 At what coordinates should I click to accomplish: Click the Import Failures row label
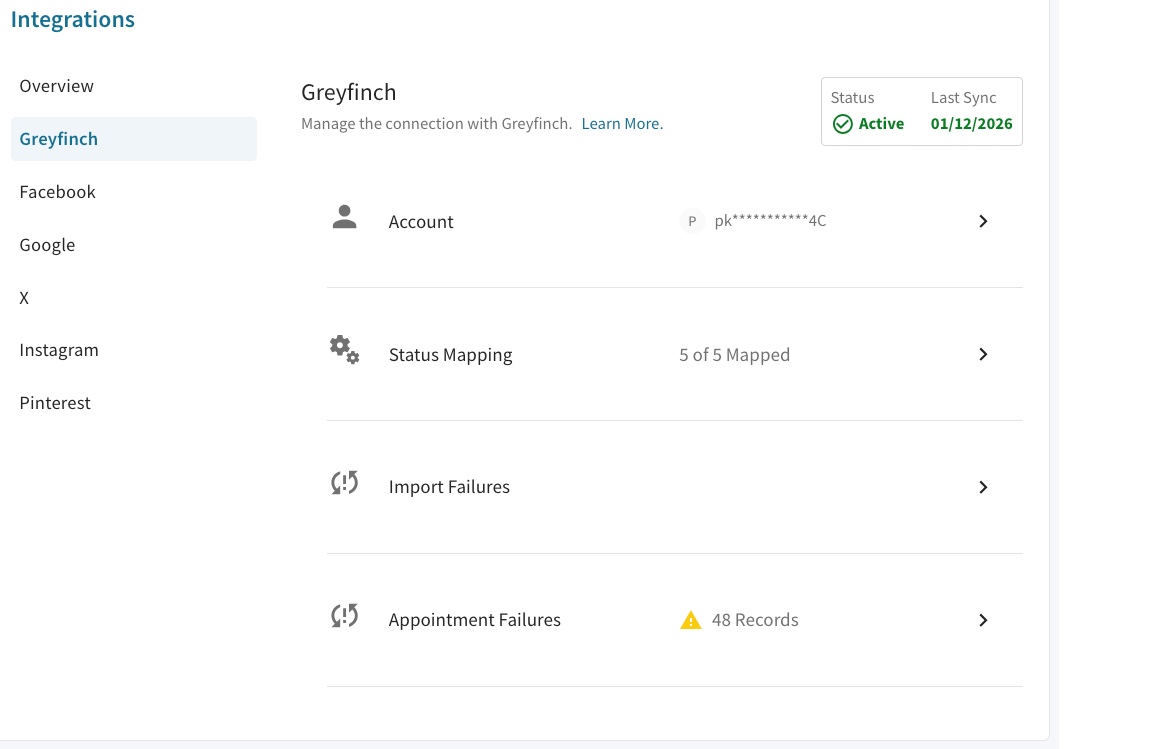(x=449, y=487)
